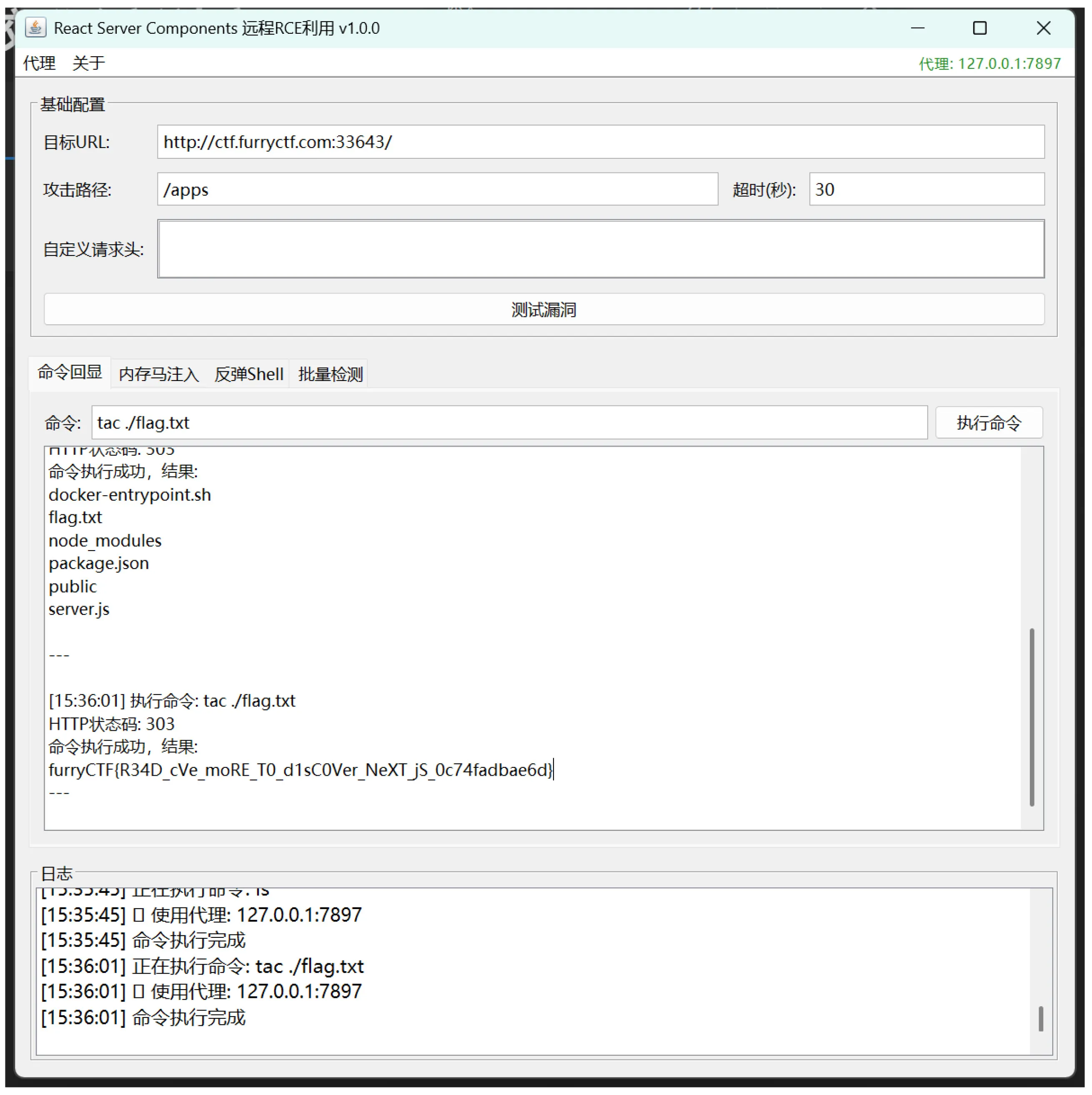This screenshot has width=1092, height=1095.
Task: Click the furryCTF flag result line
Action: pyautogui.click(x=301, y=770)
